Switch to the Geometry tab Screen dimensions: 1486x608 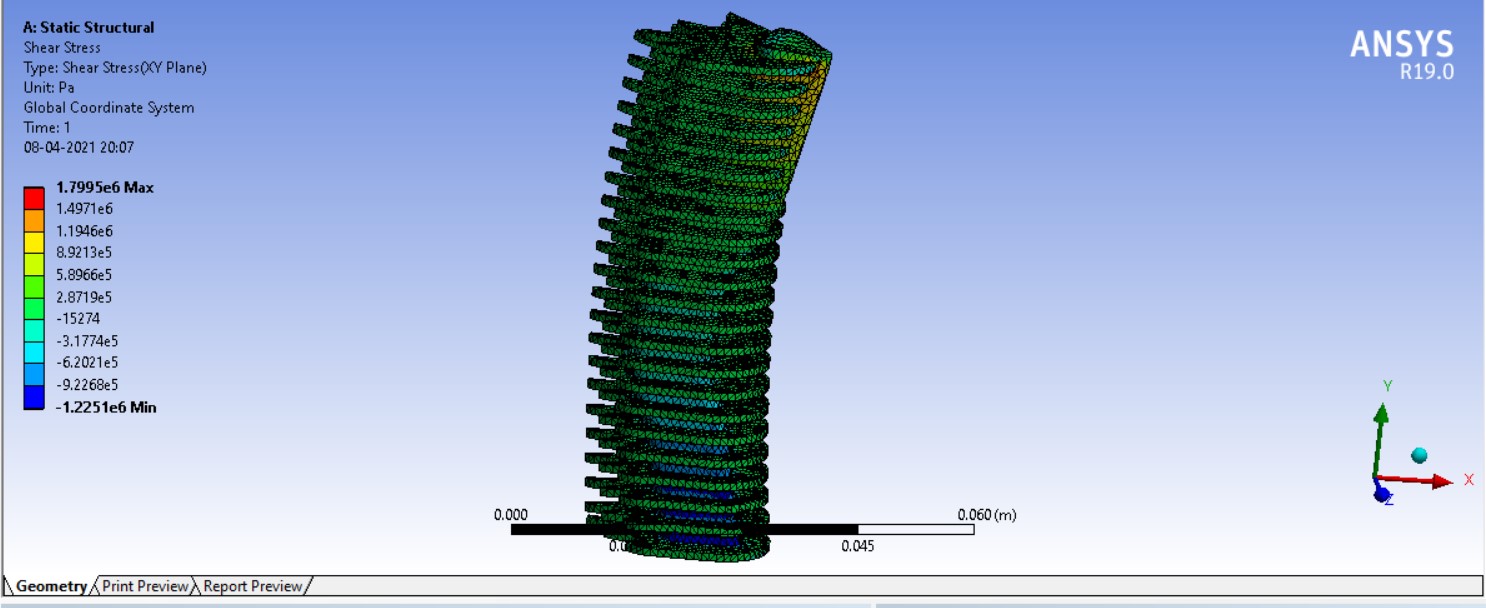click(x=49, y=586)
